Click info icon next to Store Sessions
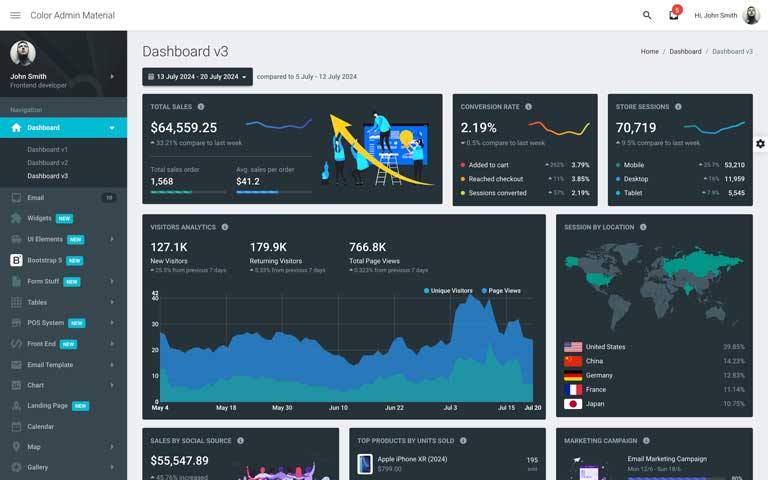The image size is (768, 480). click(x=678, y=107)
